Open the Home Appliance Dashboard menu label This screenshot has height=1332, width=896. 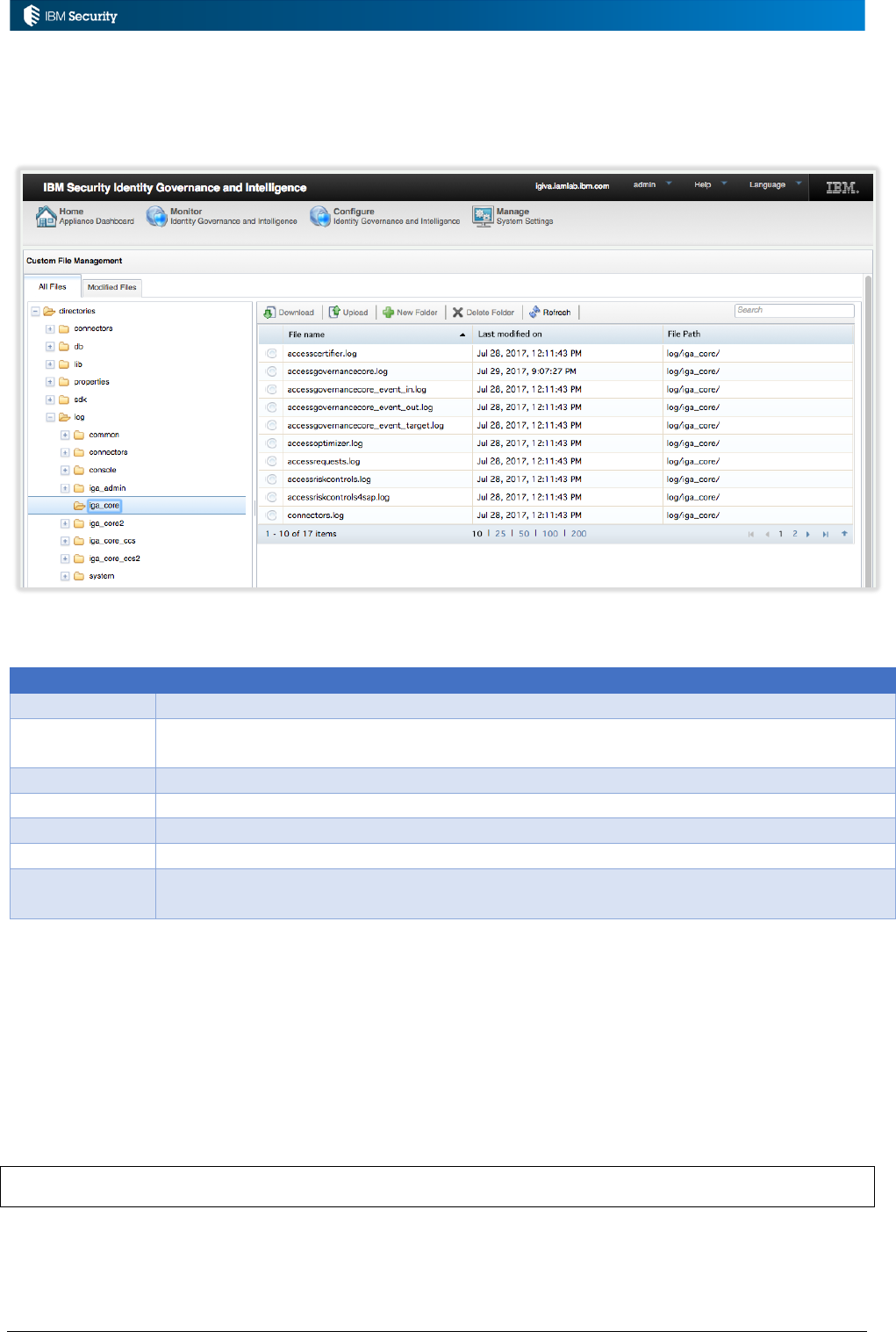(x=97, y=216)
